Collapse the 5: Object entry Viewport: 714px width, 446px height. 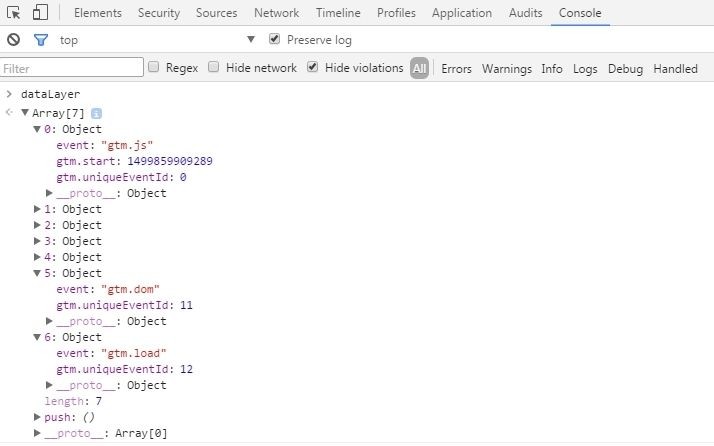click(x=37, y=273)
